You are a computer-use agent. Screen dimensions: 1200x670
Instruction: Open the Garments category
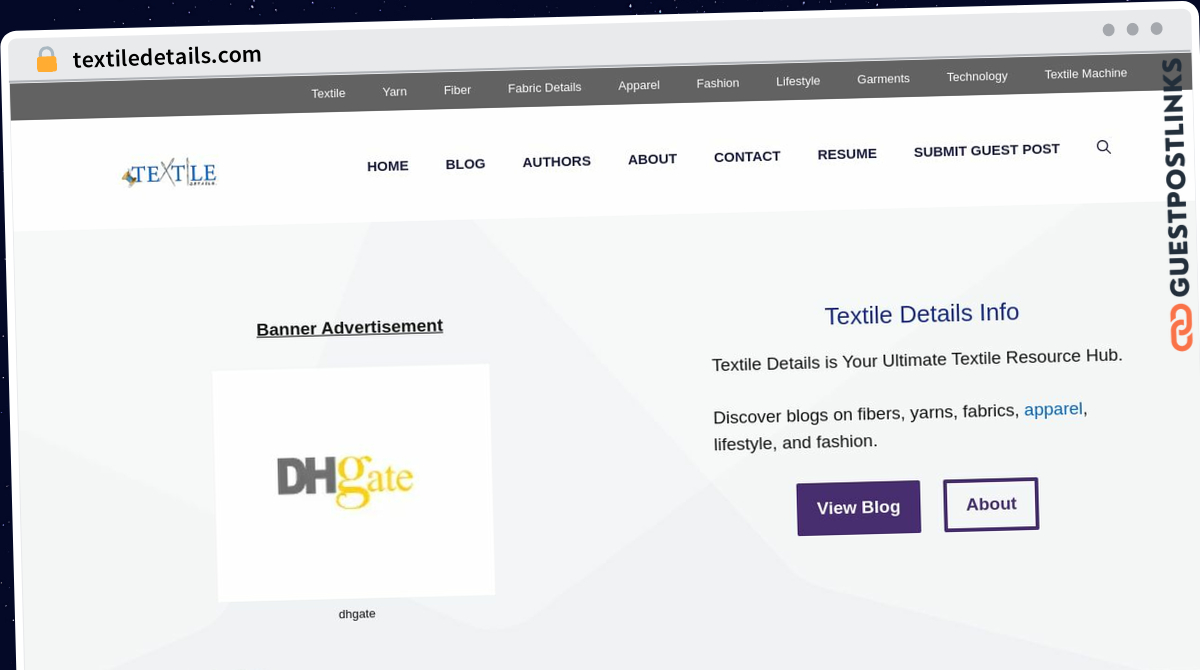coord(883,79)
